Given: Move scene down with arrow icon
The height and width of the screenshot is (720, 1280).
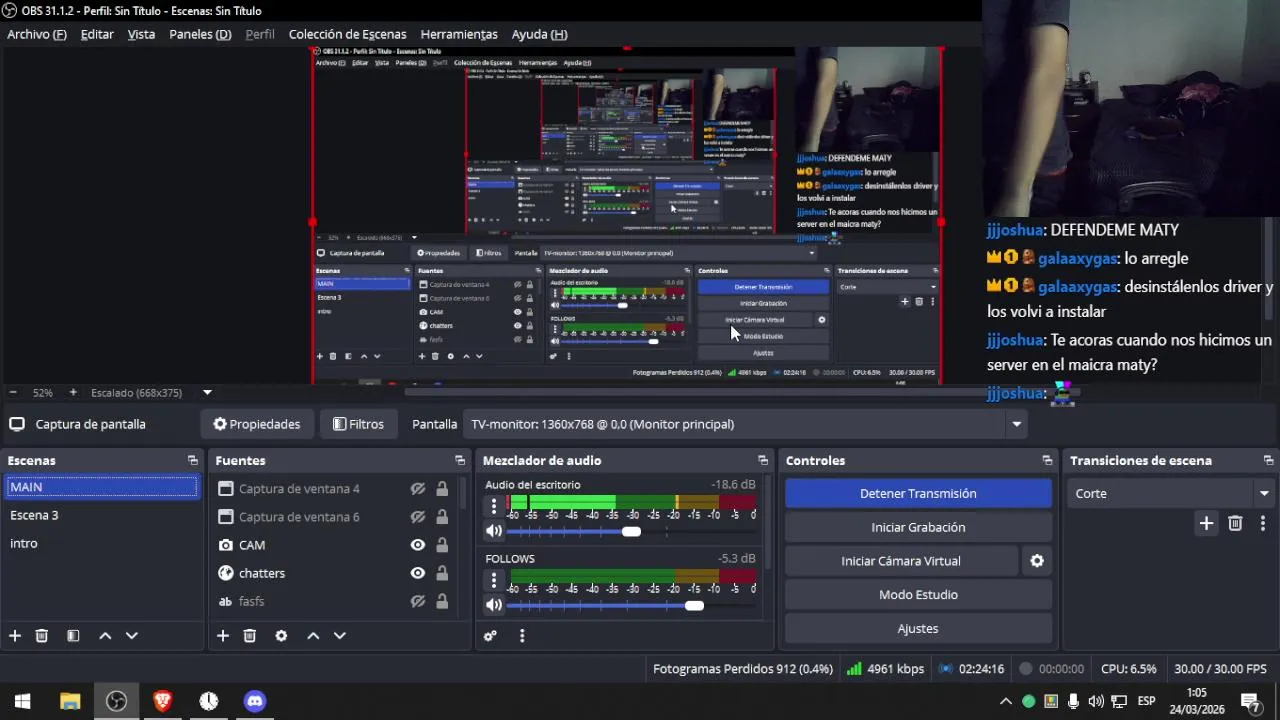Looking at the screenshot, I should point(131,636).
